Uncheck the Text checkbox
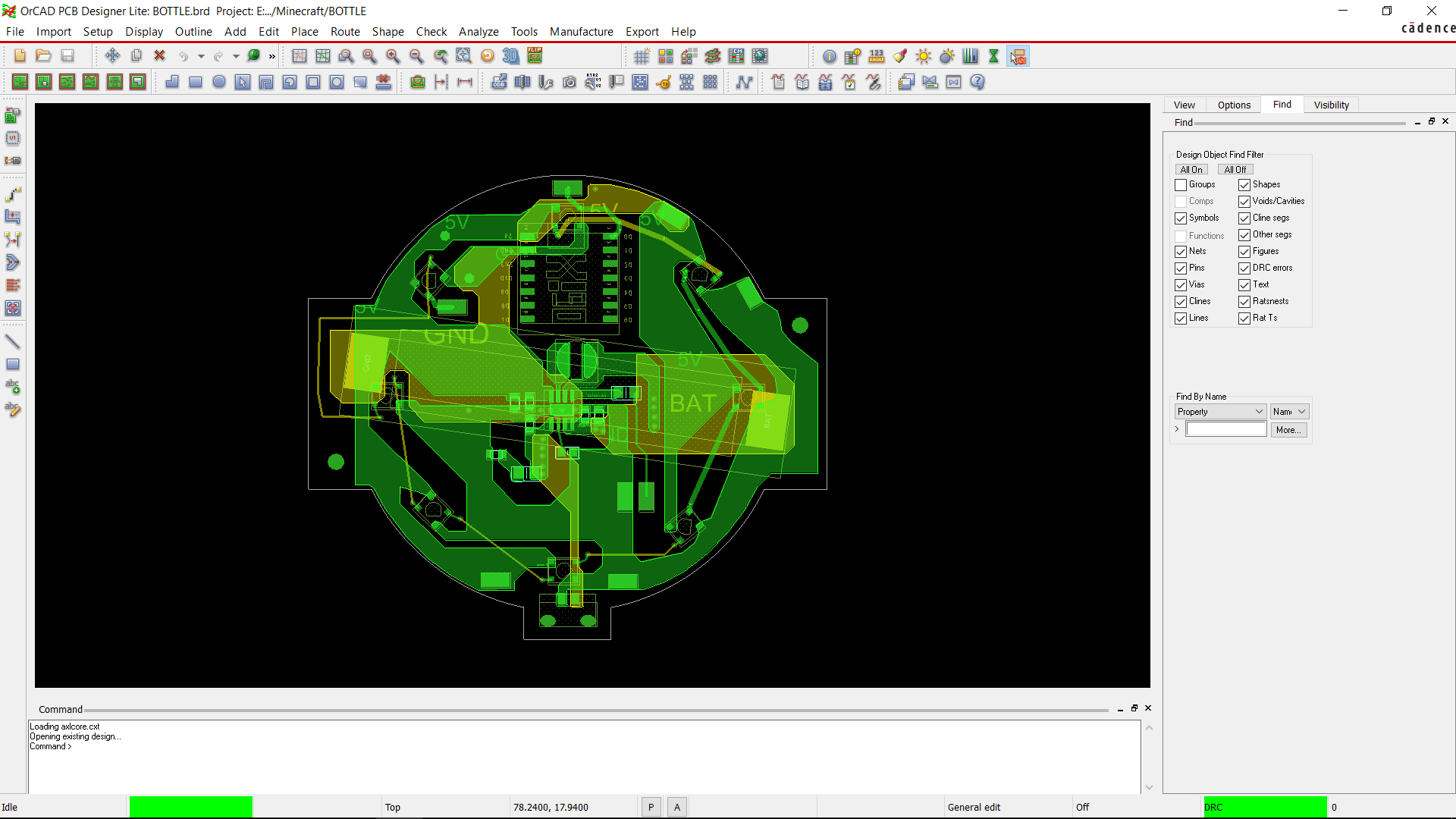1456x819 pixels. [x=1244, y=285]
